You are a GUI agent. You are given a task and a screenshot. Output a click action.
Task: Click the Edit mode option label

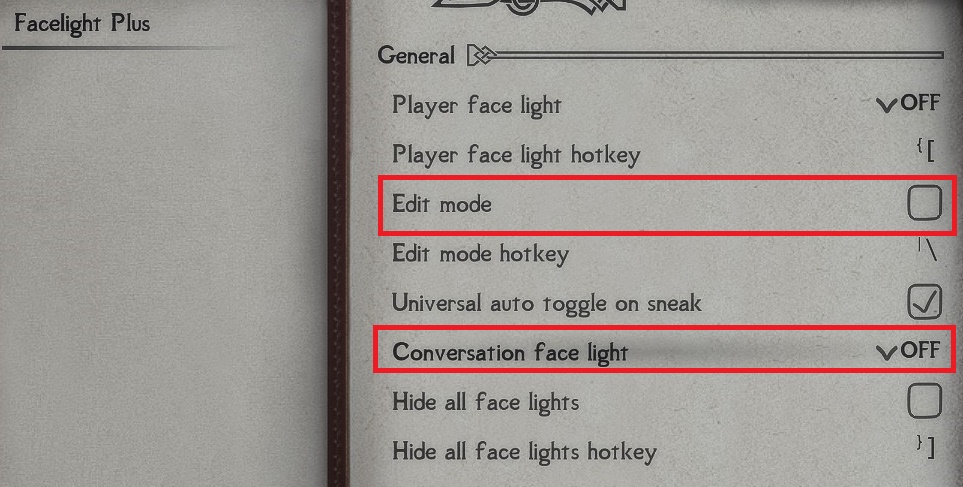[x=442, y=204]
